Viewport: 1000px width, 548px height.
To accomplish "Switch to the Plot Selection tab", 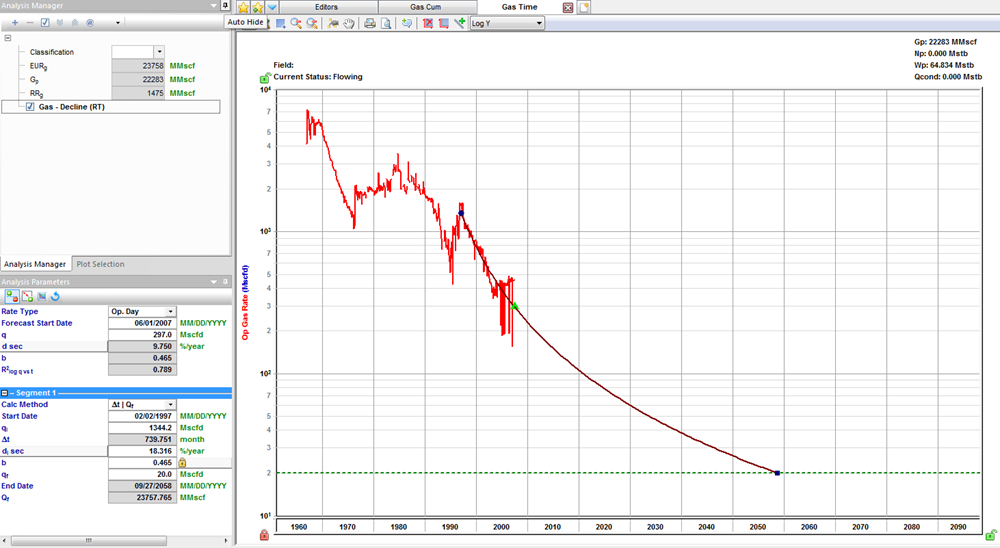I will [100, 264].
